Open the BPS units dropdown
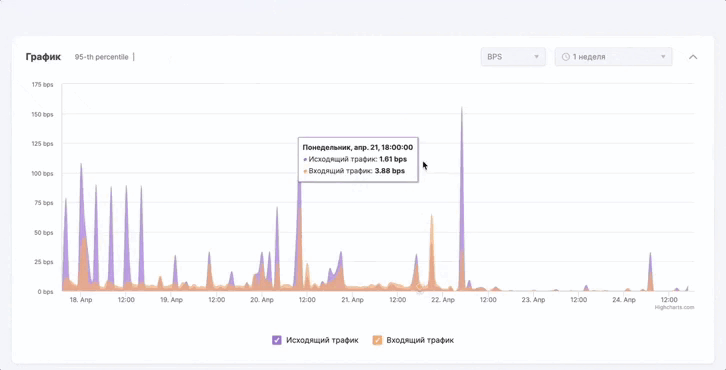726x370 pixels. (x=513, y=57)
